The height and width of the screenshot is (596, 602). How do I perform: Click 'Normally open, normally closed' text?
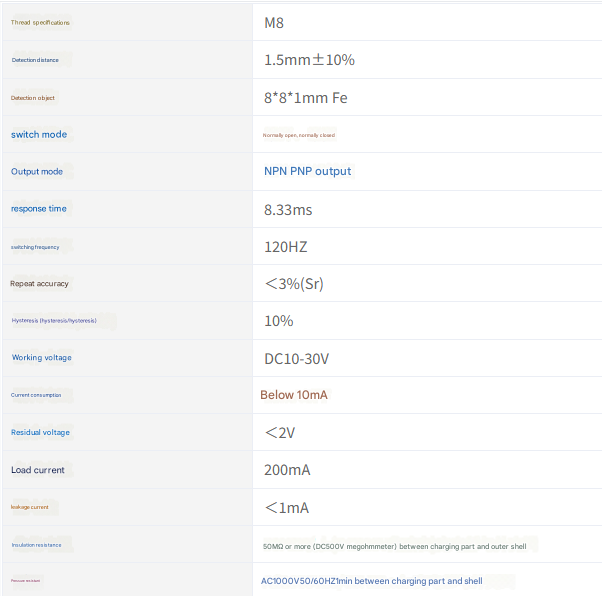299,135
